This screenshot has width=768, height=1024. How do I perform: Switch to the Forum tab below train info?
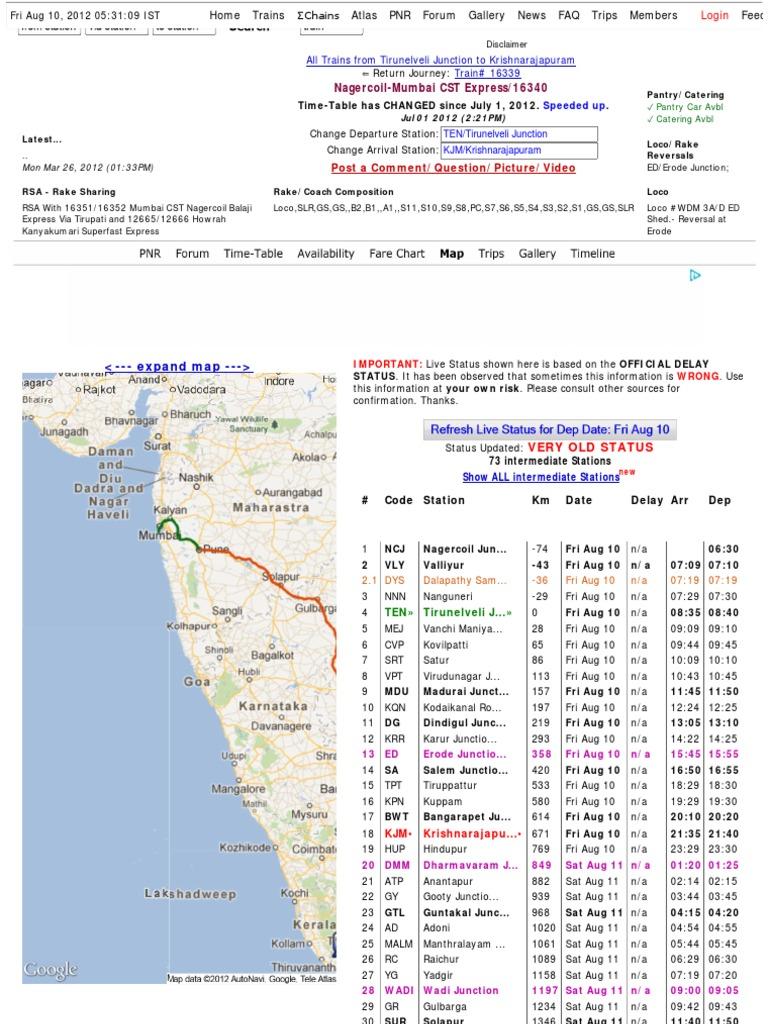coord(193,253)
